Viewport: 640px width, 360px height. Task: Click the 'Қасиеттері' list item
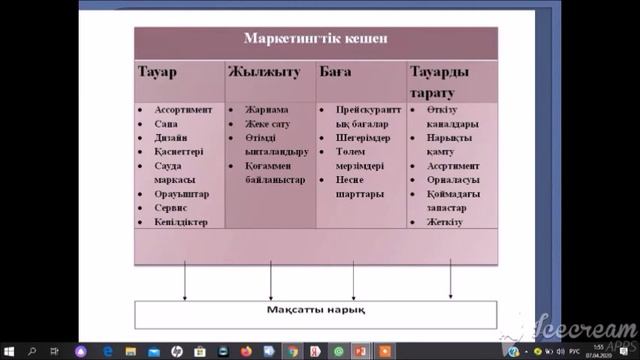click(x=179, y=152)
